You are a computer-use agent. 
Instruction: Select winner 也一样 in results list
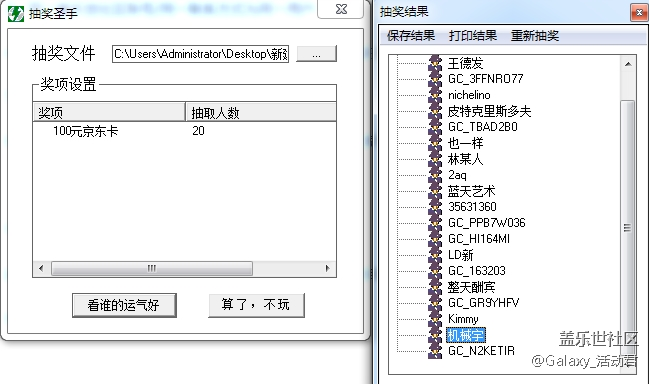pos(465,143)
